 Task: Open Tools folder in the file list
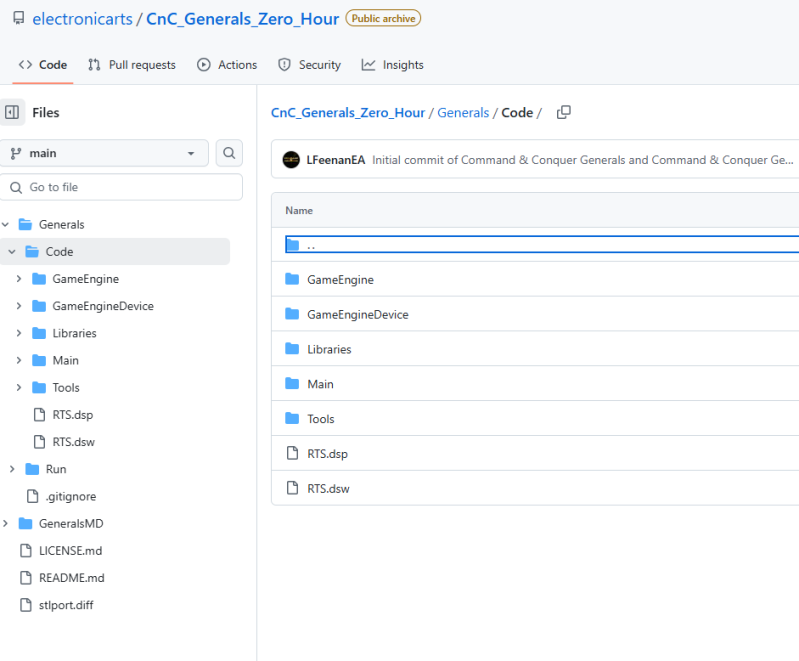(321, 419)
